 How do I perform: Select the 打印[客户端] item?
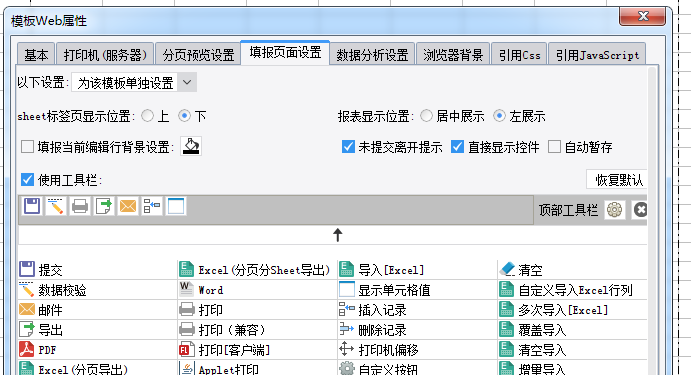225,350
